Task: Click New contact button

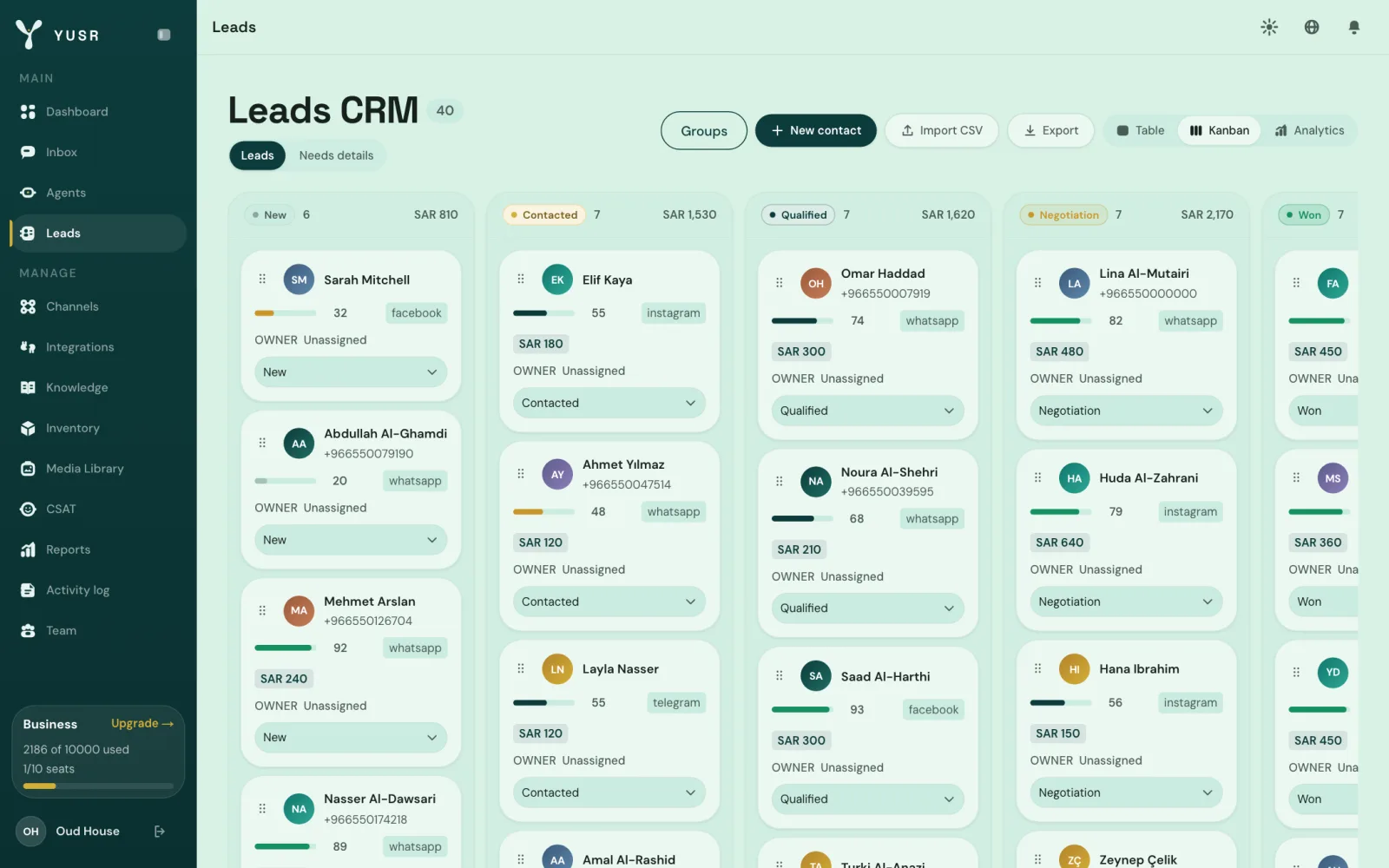Action: click(816, 130)
